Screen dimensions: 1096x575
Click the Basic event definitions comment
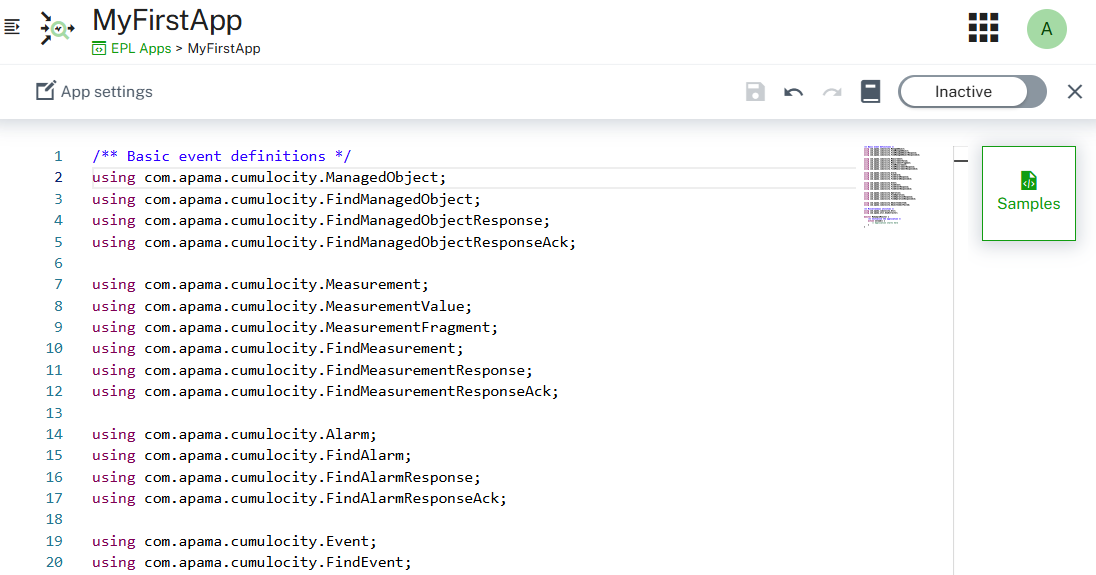tap(221, 156)
